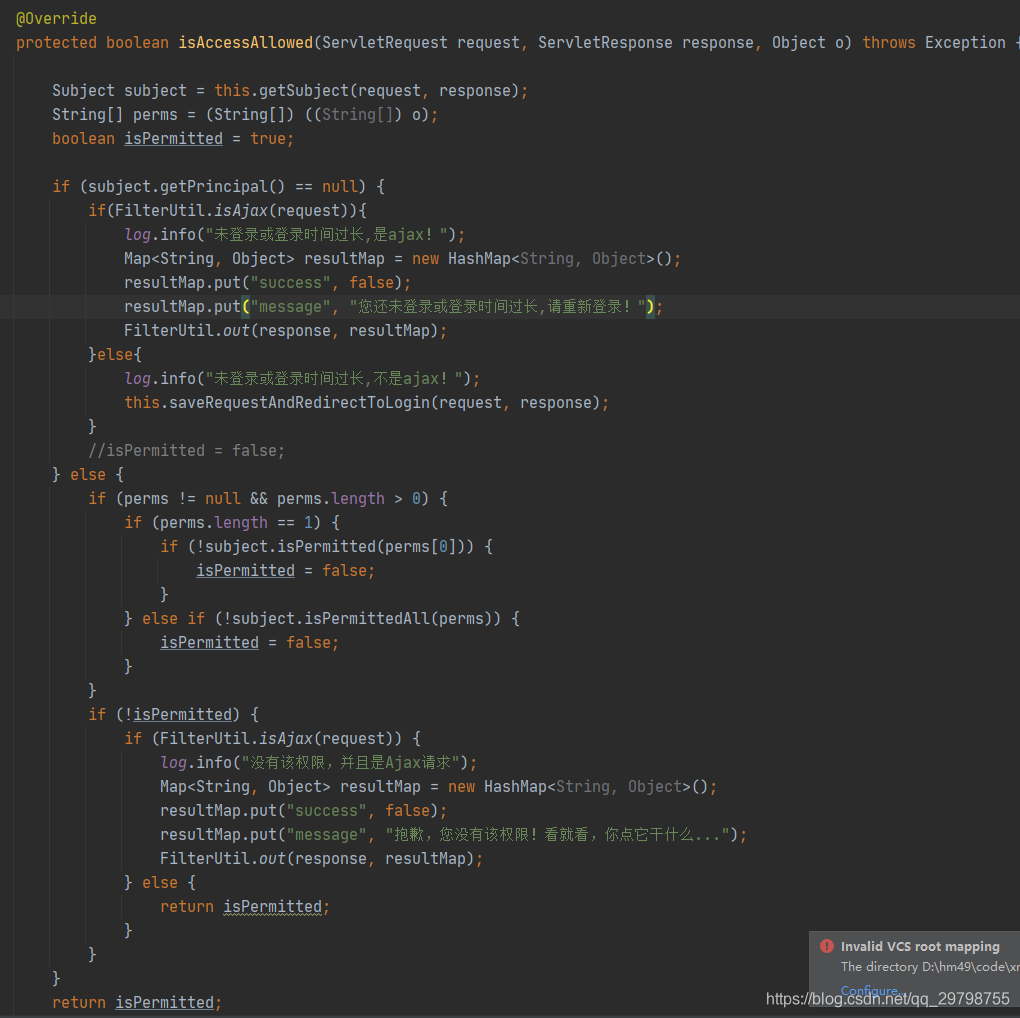Click the 'String[] perms' declaration

(114, 115)
